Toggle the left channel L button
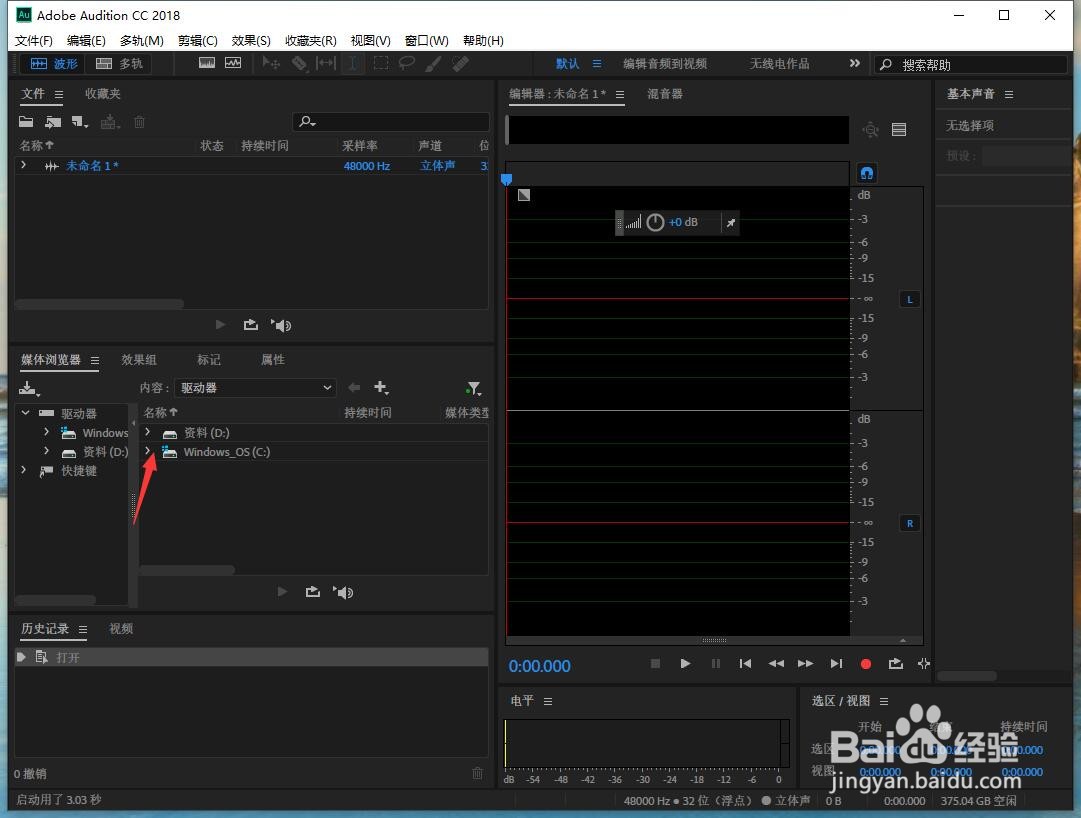 pos(910,299)
